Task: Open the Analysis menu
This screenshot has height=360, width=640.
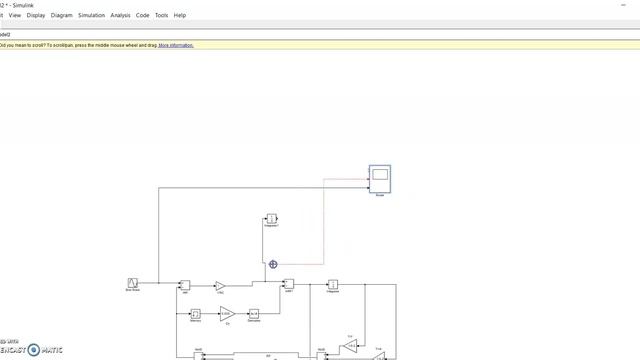Action: [x=120, y=15]
